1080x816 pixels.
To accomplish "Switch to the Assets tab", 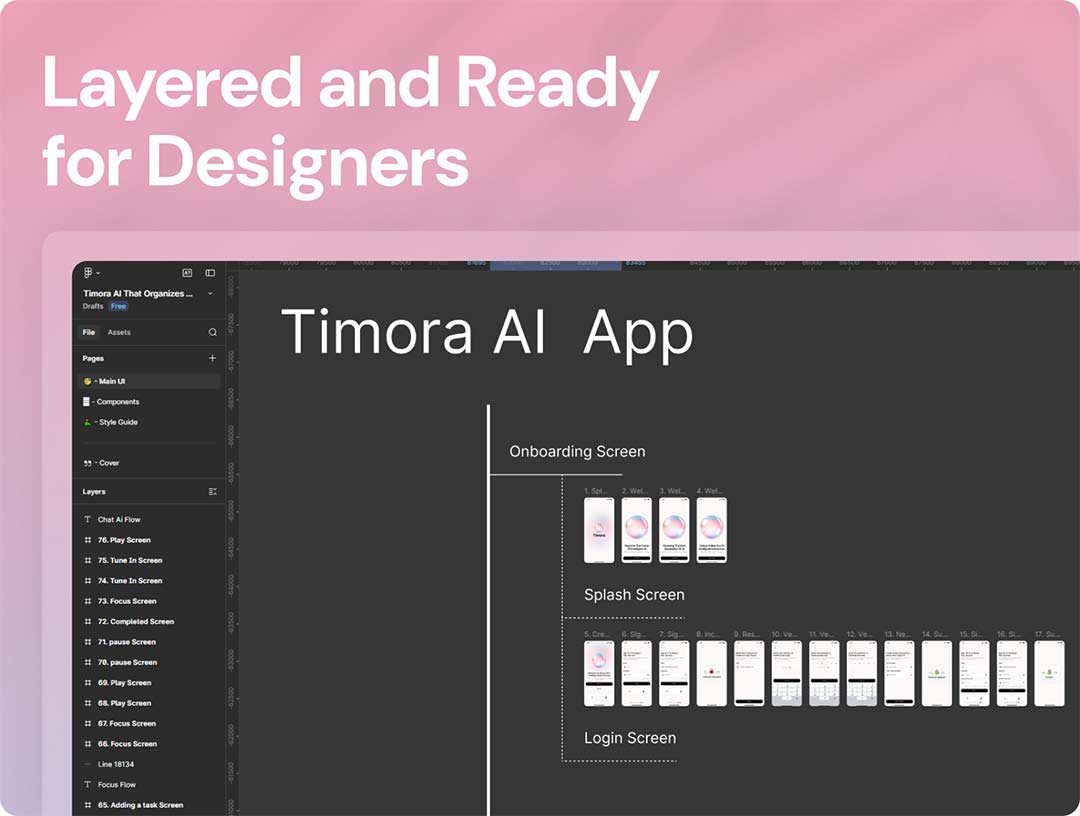I will tap(119, 332).
